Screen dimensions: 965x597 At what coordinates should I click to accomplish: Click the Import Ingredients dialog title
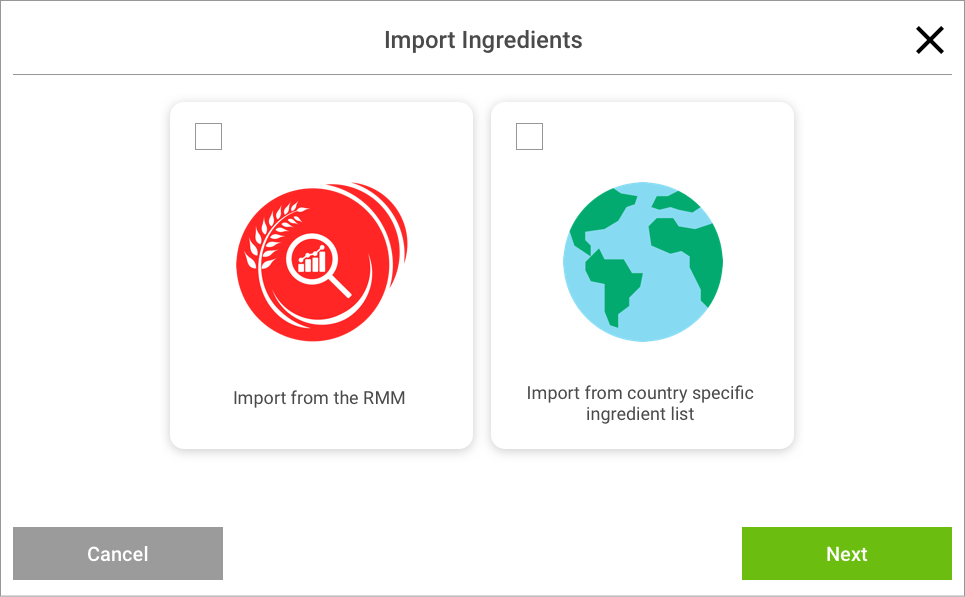pyautogui.click(x=483, y=40)
